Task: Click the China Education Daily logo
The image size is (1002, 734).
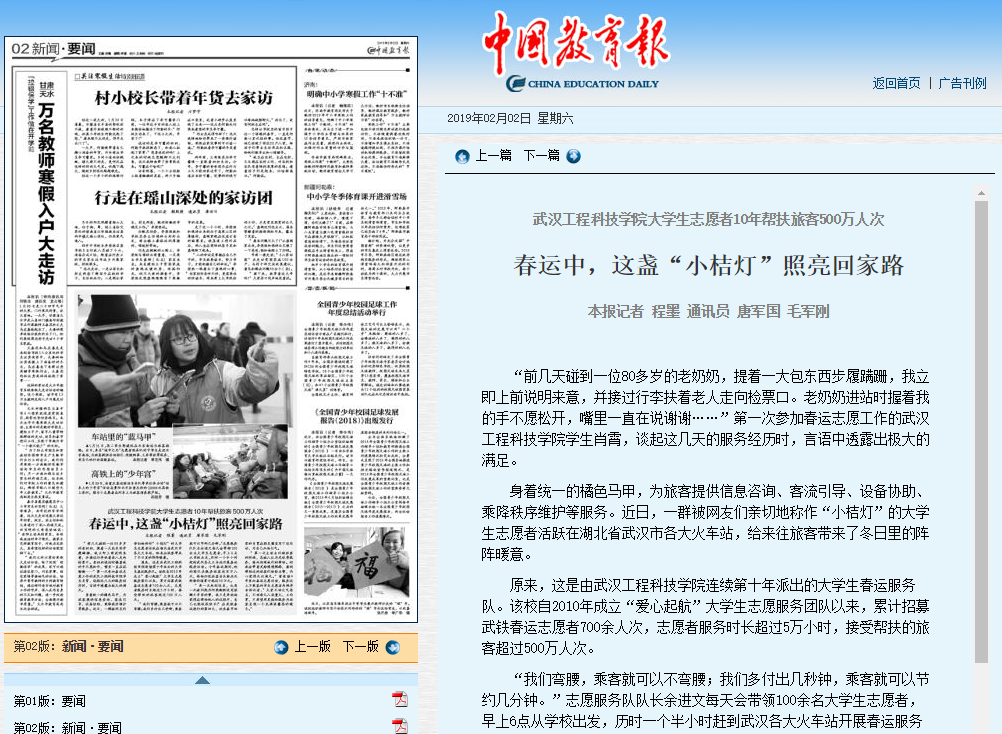Action: click(x=576, y=50)
